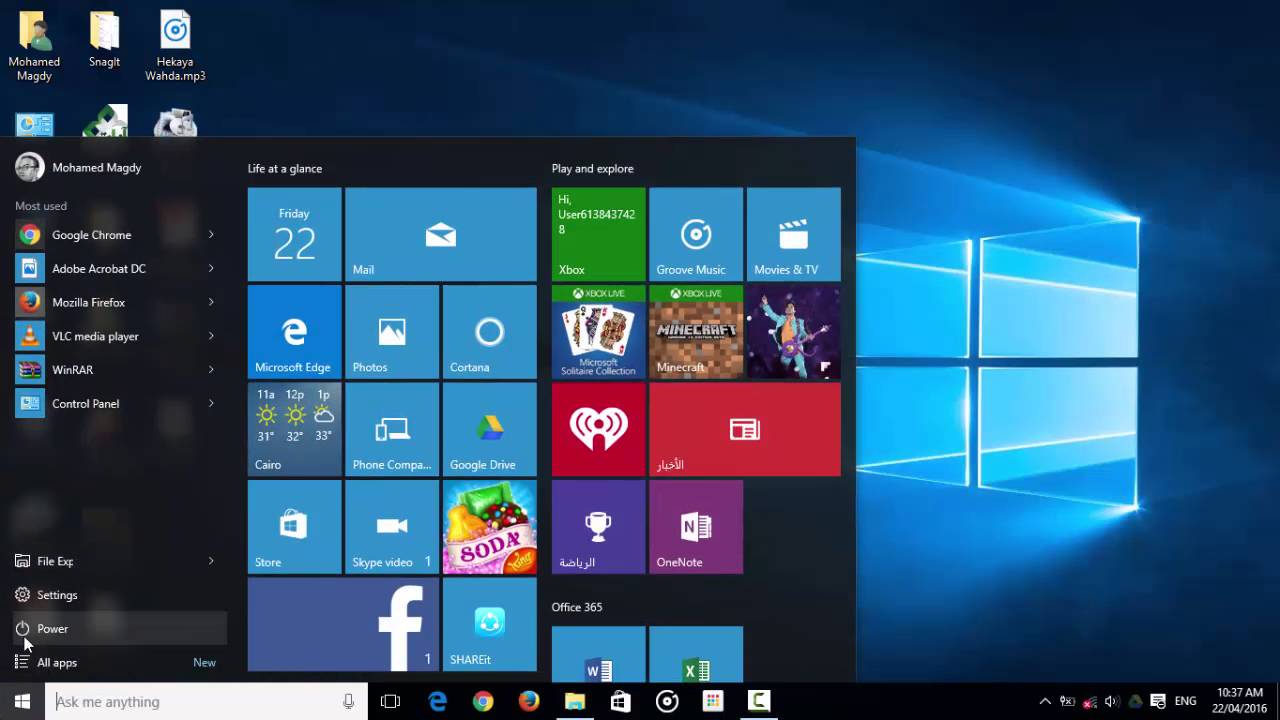Open File Explorer from the taskbar
Viewport: 1280px width, 720px height.
click(x=575, y=701)
